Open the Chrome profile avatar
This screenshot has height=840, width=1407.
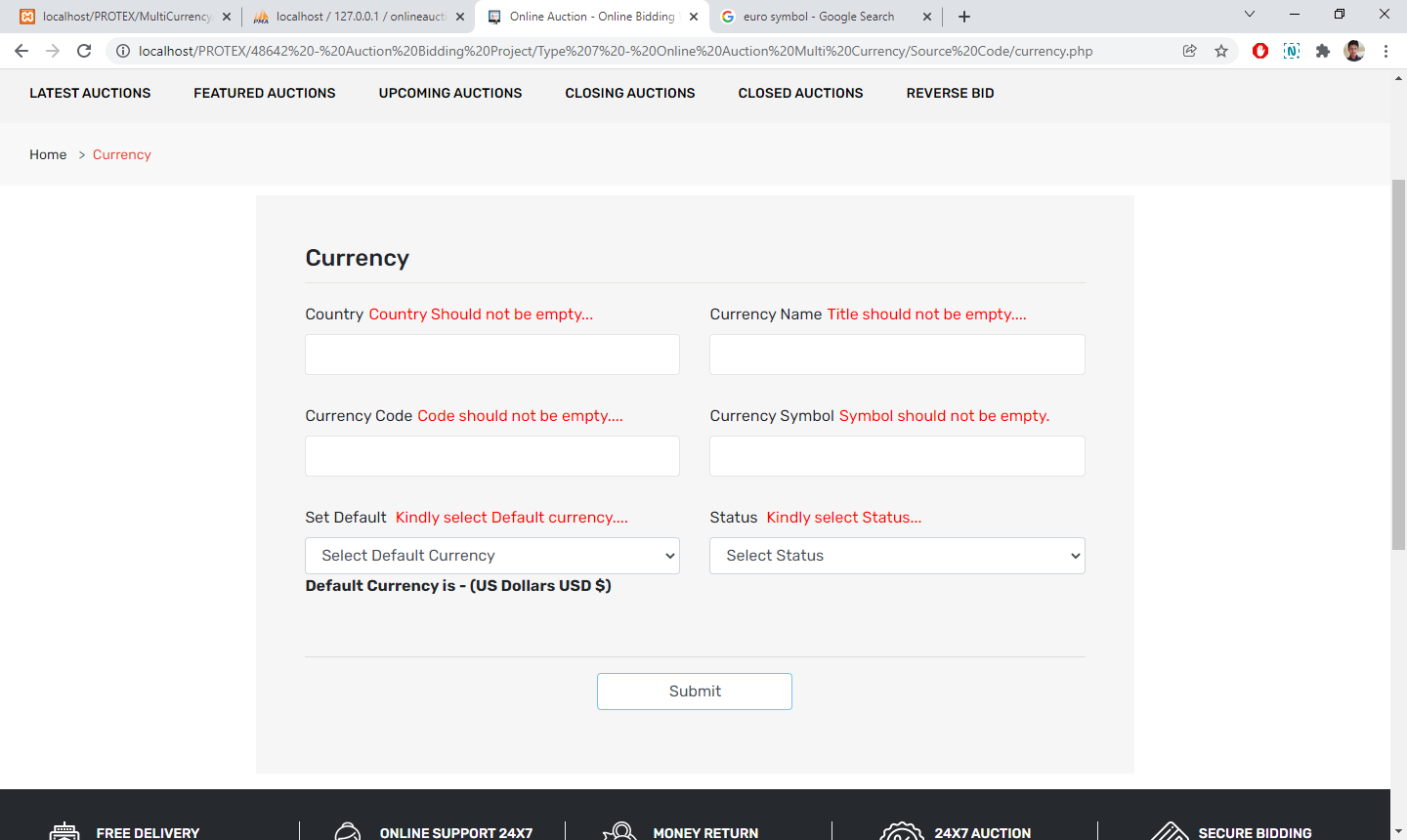click(1354, 51)
